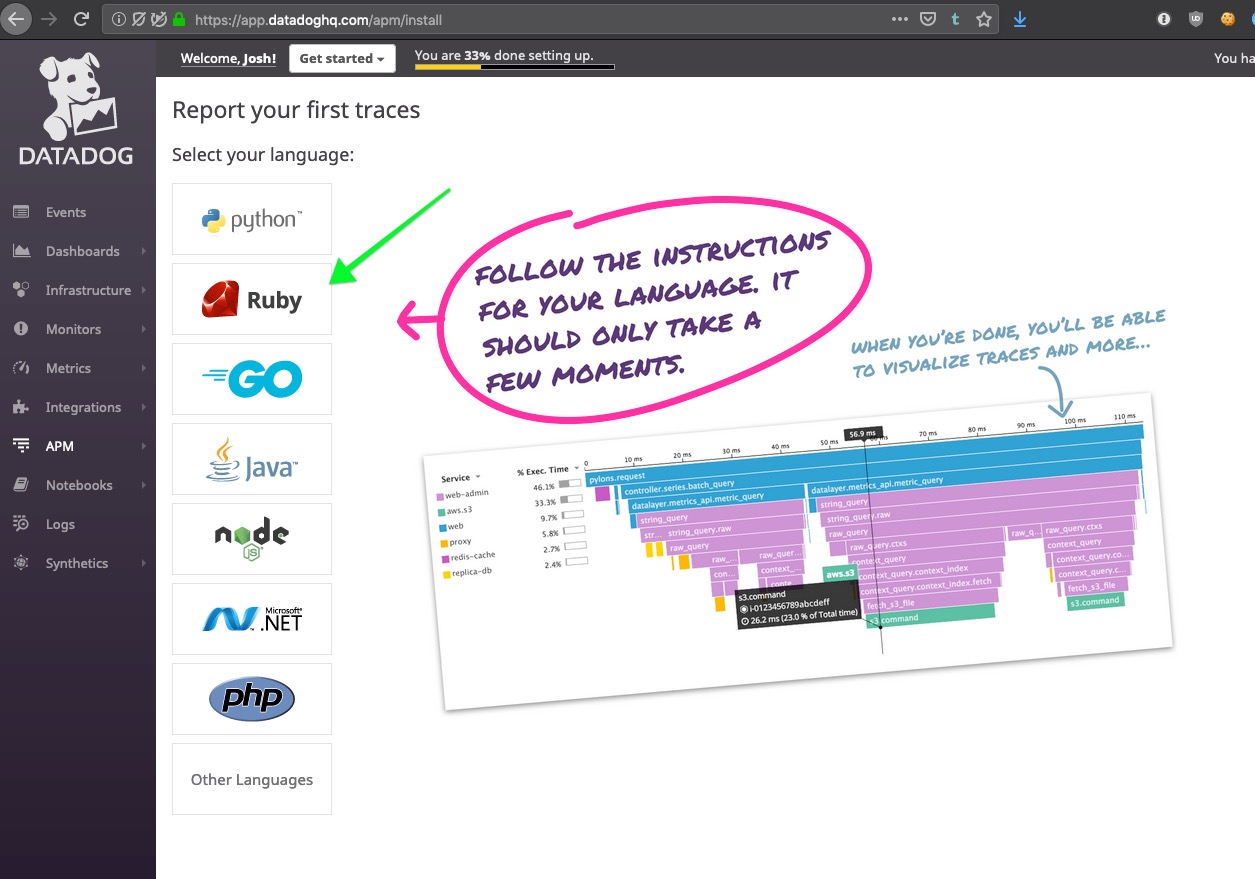Go back with the browser back arrow
Image resolution: width=1255 pixels, height=879 pixels.
tap(17, 19)
